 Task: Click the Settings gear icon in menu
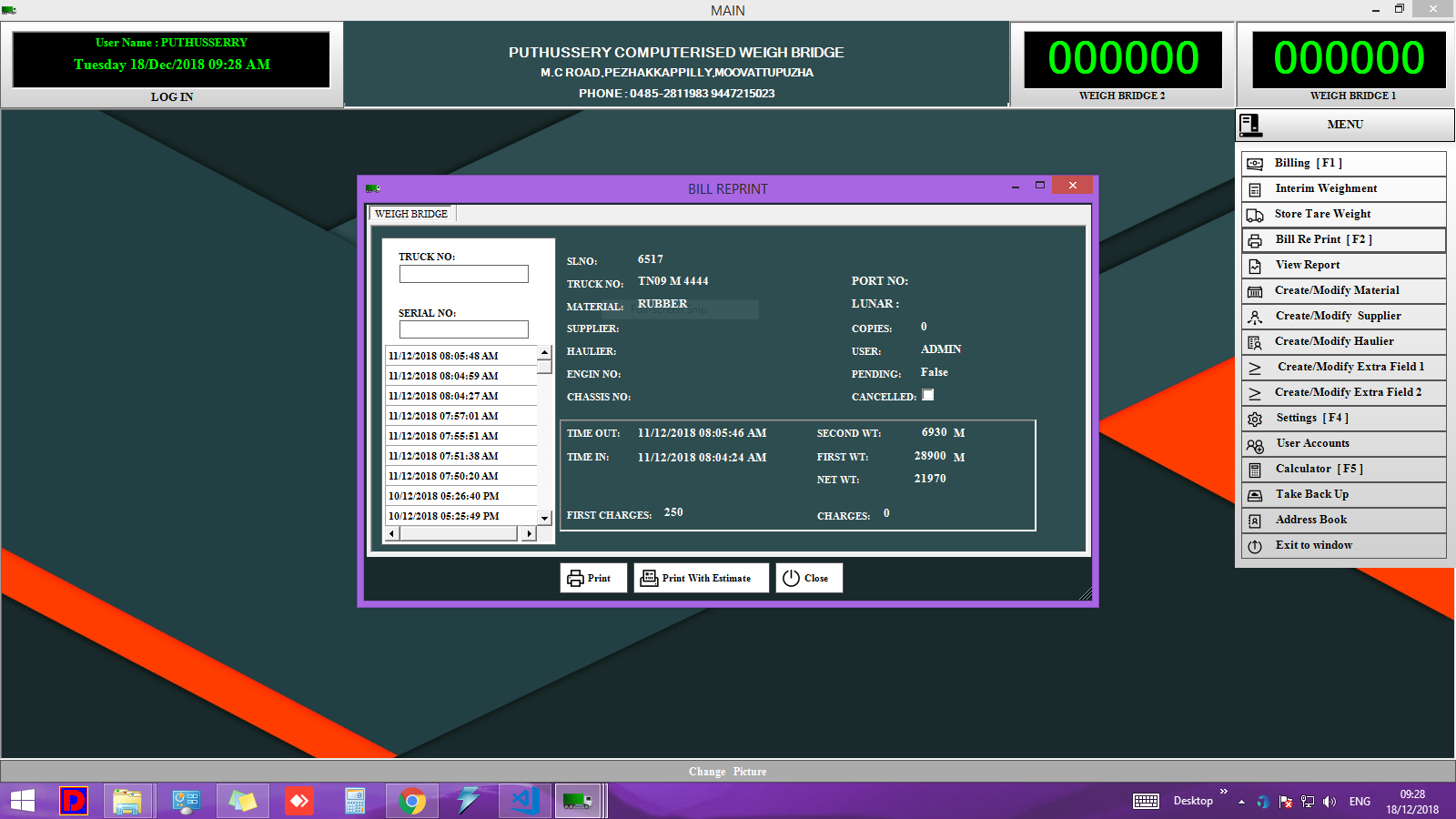coord(1255,419)
